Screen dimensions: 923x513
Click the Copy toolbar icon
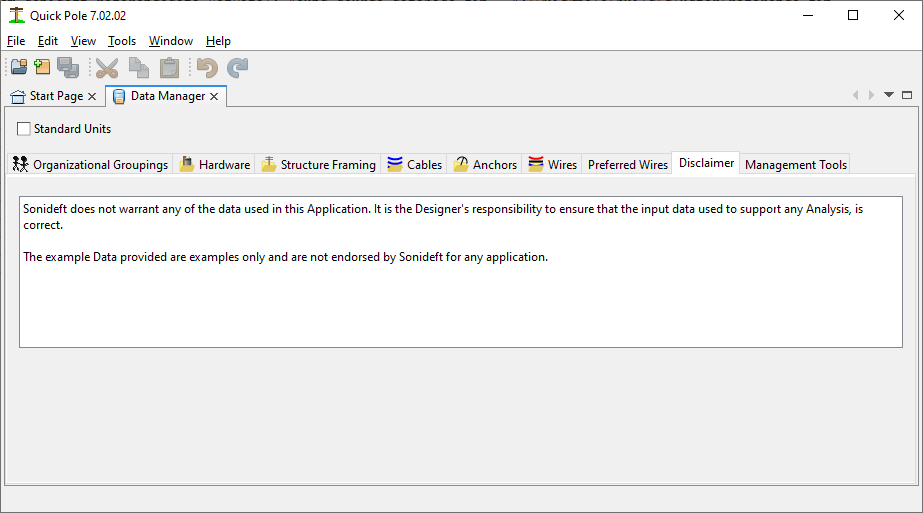138,68
